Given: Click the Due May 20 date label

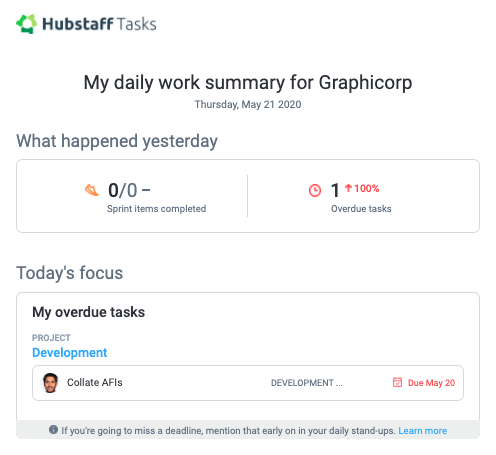Looking at the screenshot, I should pyautogui.click(x=431, y=383).
